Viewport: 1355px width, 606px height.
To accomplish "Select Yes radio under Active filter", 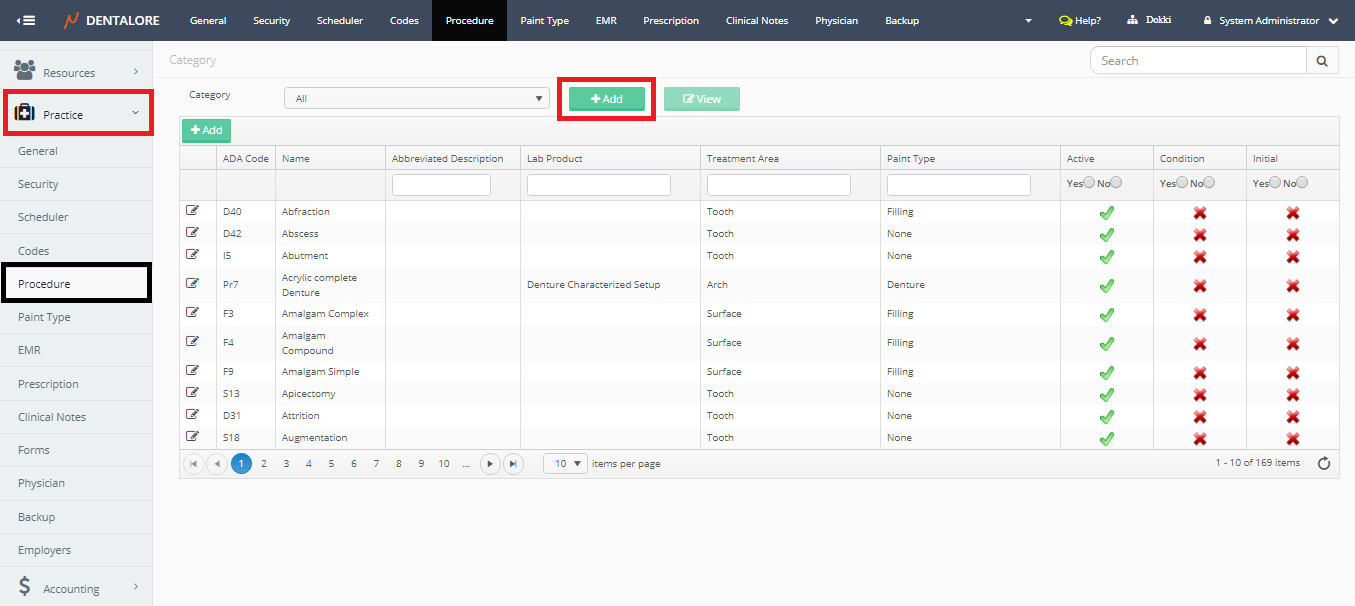I will [x=1090, y=182].
